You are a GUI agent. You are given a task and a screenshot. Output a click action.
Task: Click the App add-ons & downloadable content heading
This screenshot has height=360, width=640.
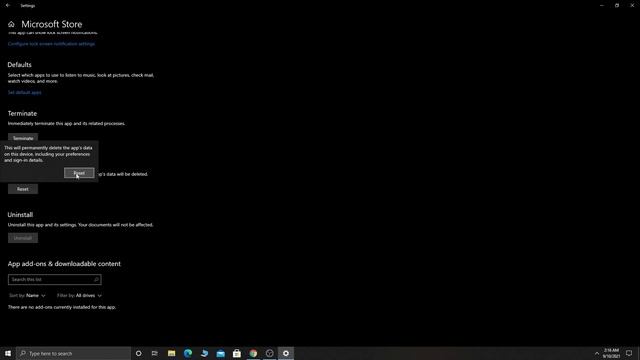pos(64,264)
